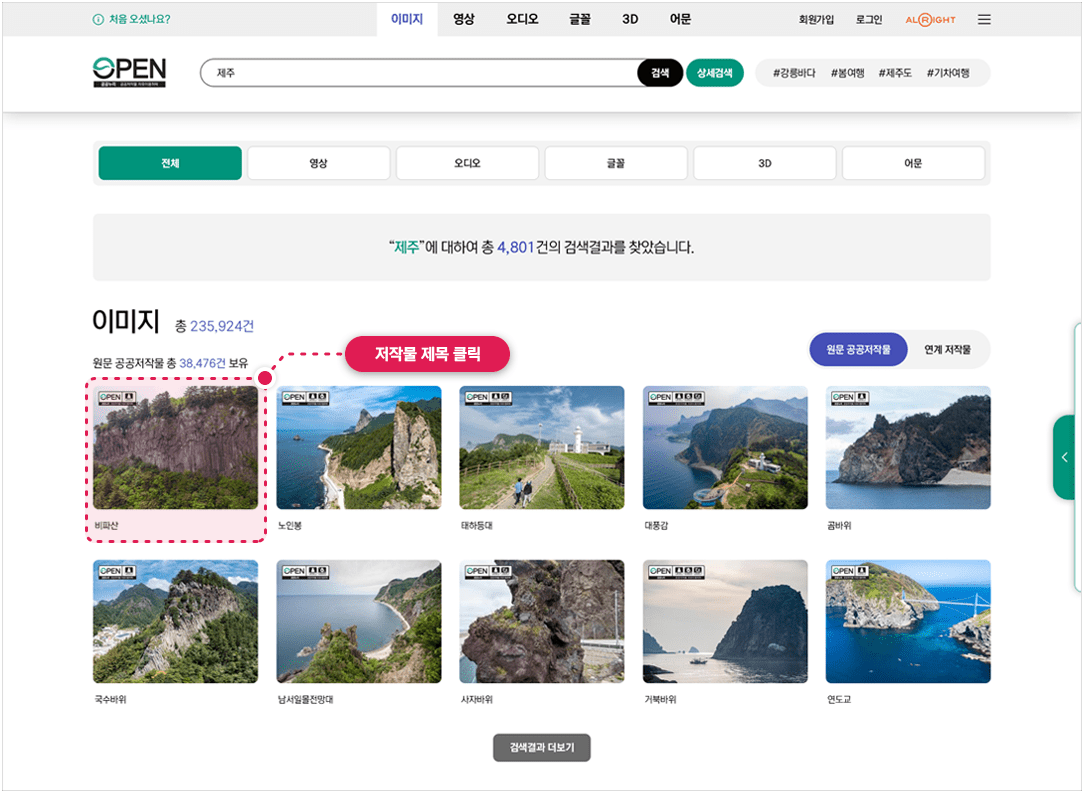Open the 거북바위 image thumbnail
The width and height of the screenshot is (1084, 793).
(725, 621)
